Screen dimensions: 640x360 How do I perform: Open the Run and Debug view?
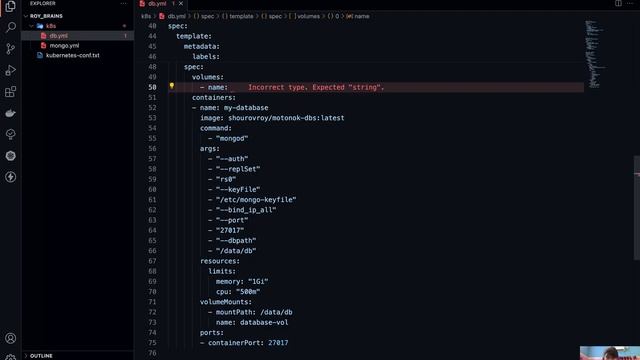11,70
